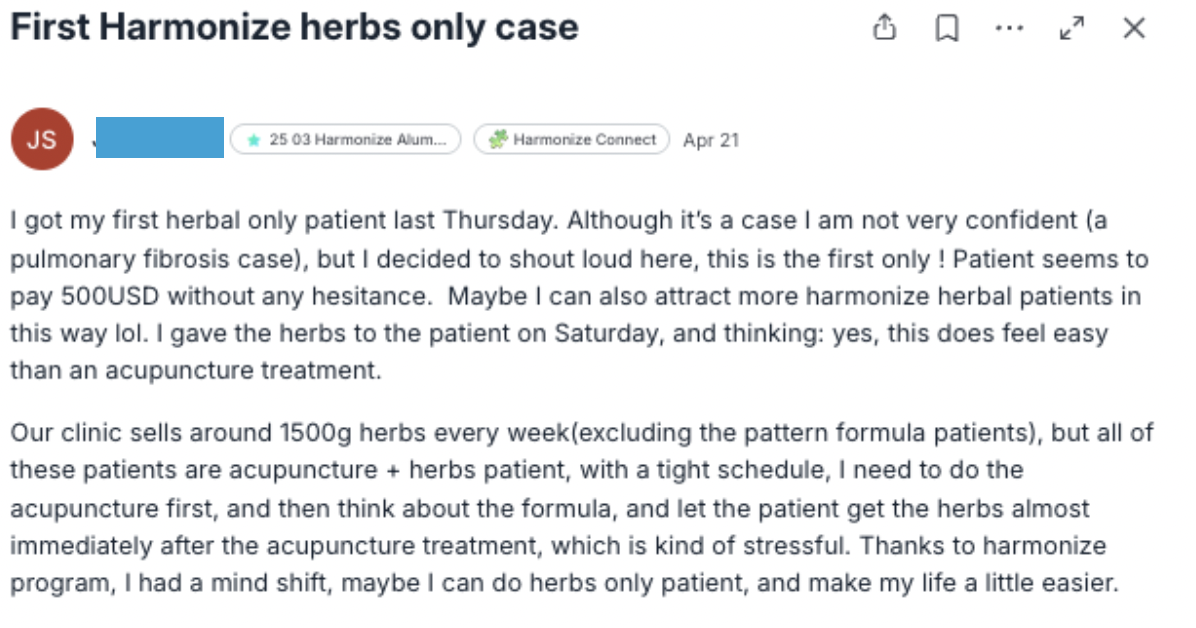Expand the post to full screen
1196x628 pixels.
[x=1072, y=28]
